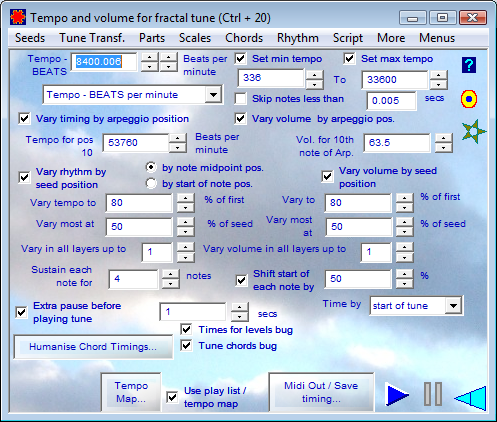497x422 pixels.
Task: Enable Skip notes less than checkbox
Action: (240, 99)
